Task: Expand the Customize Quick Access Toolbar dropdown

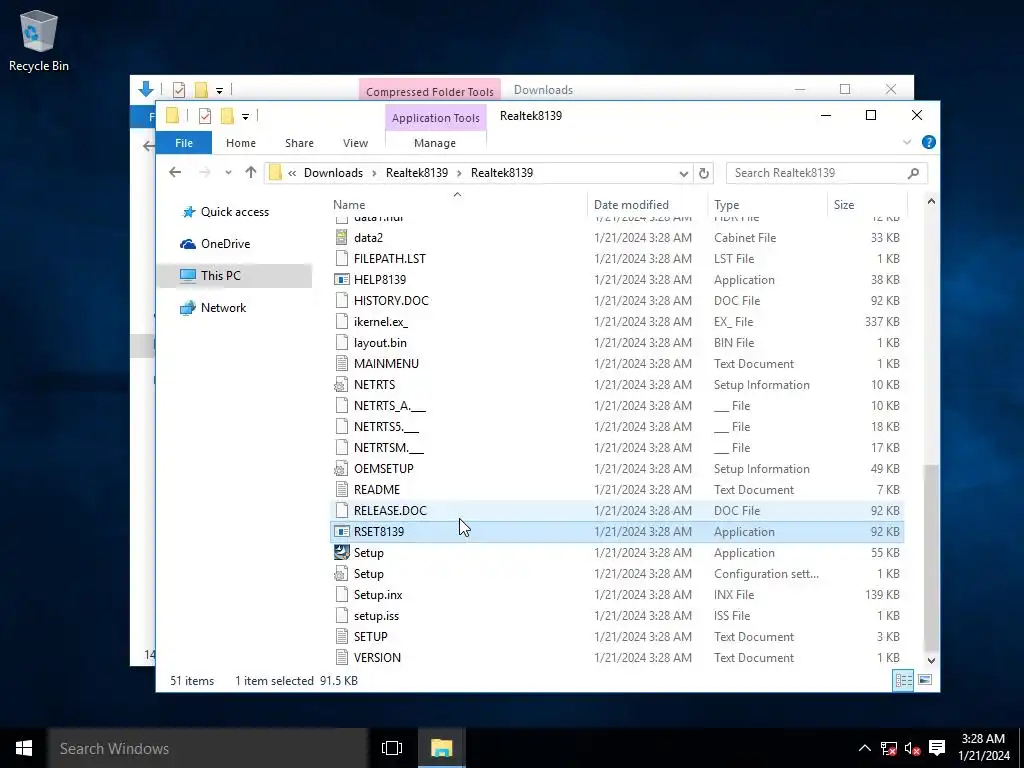Action: [246, 117]
